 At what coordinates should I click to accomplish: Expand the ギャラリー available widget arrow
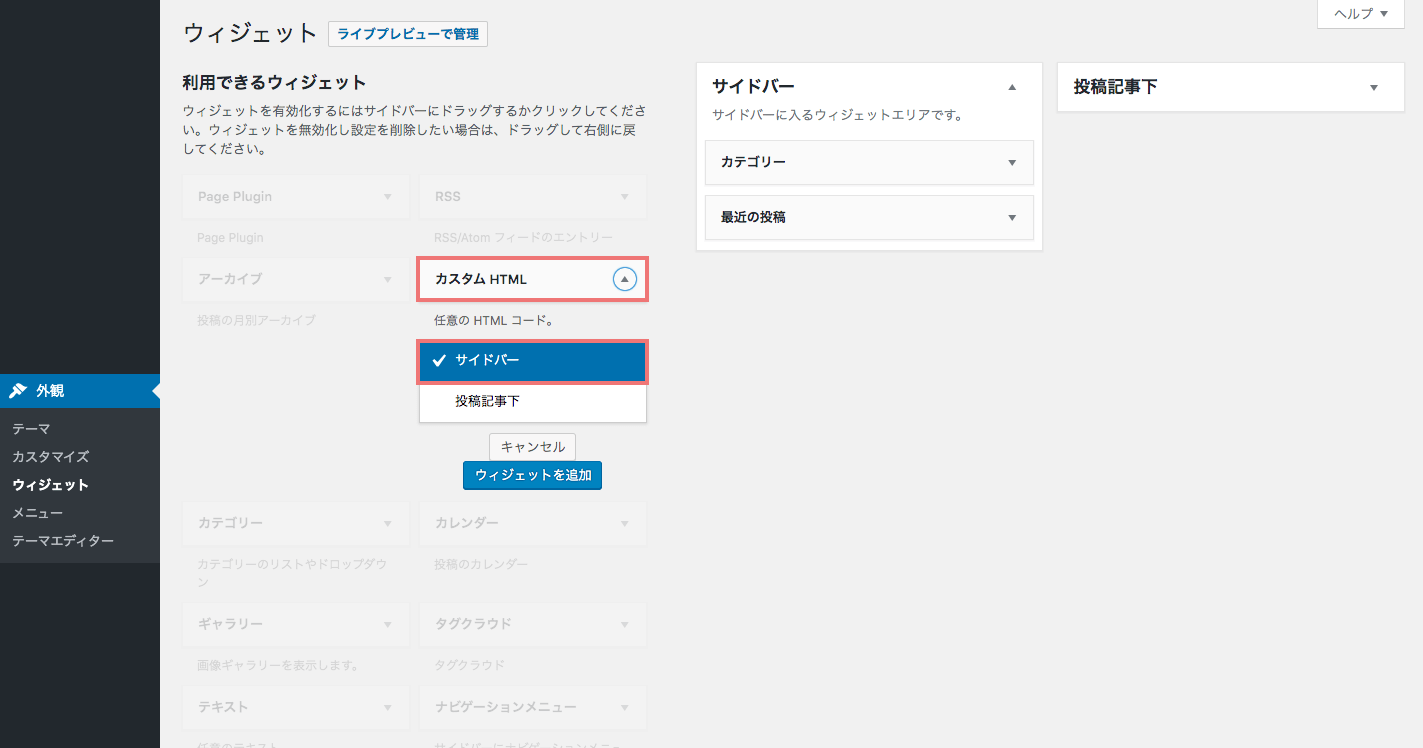388,624
